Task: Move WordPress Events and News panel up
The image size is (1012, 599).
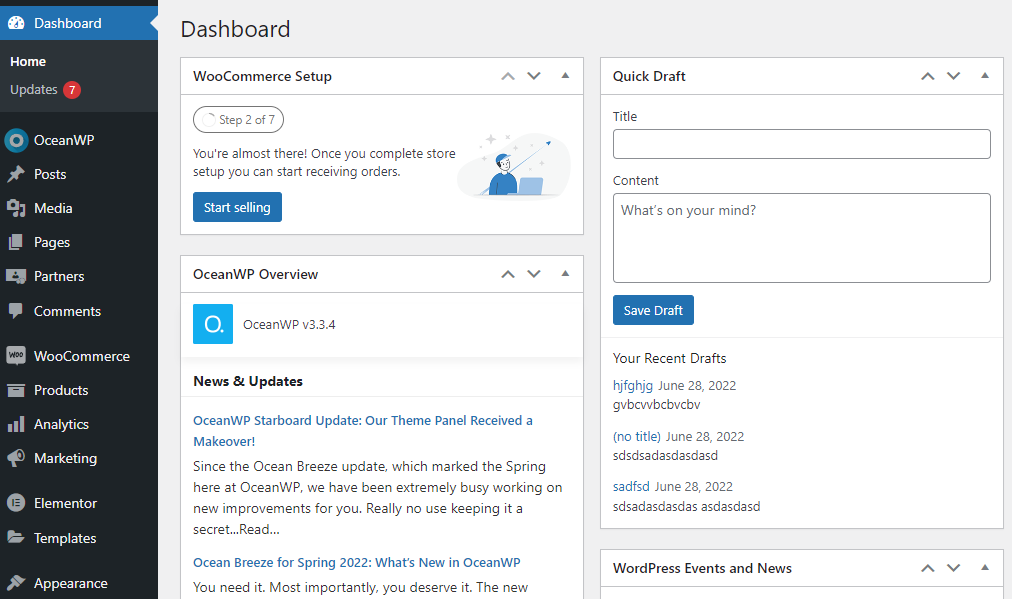Action: [927, 568]
